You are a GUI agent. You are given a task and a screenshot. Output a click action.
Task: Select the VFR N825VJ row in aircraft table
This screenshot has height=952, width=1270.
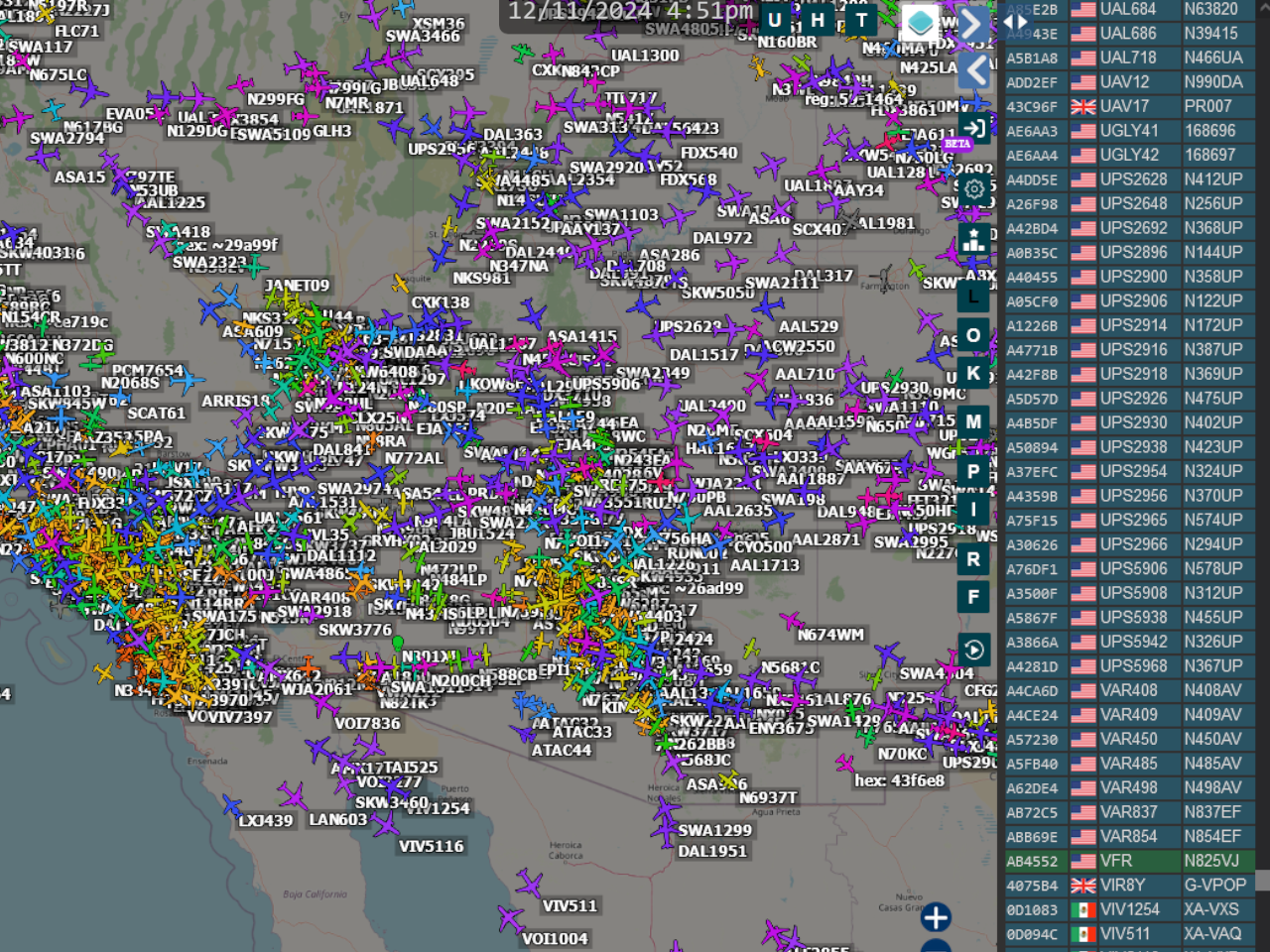click(1129, 861)
